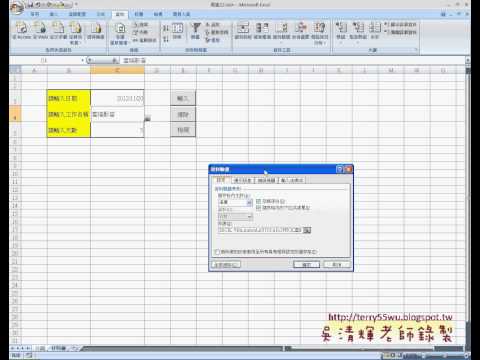Click the formula bar text
The image size is (480, 360).
pos(134,60)
